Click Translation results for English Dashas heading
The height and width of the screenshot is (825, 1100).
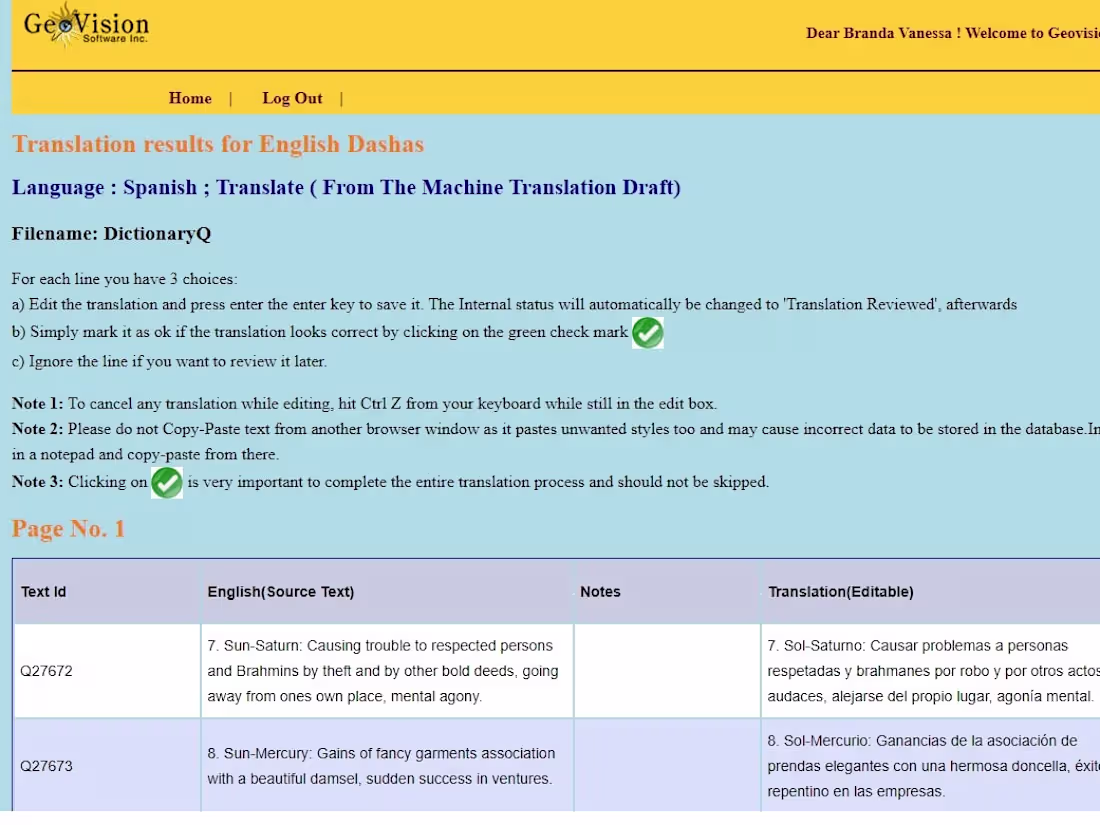coord(218,144)
